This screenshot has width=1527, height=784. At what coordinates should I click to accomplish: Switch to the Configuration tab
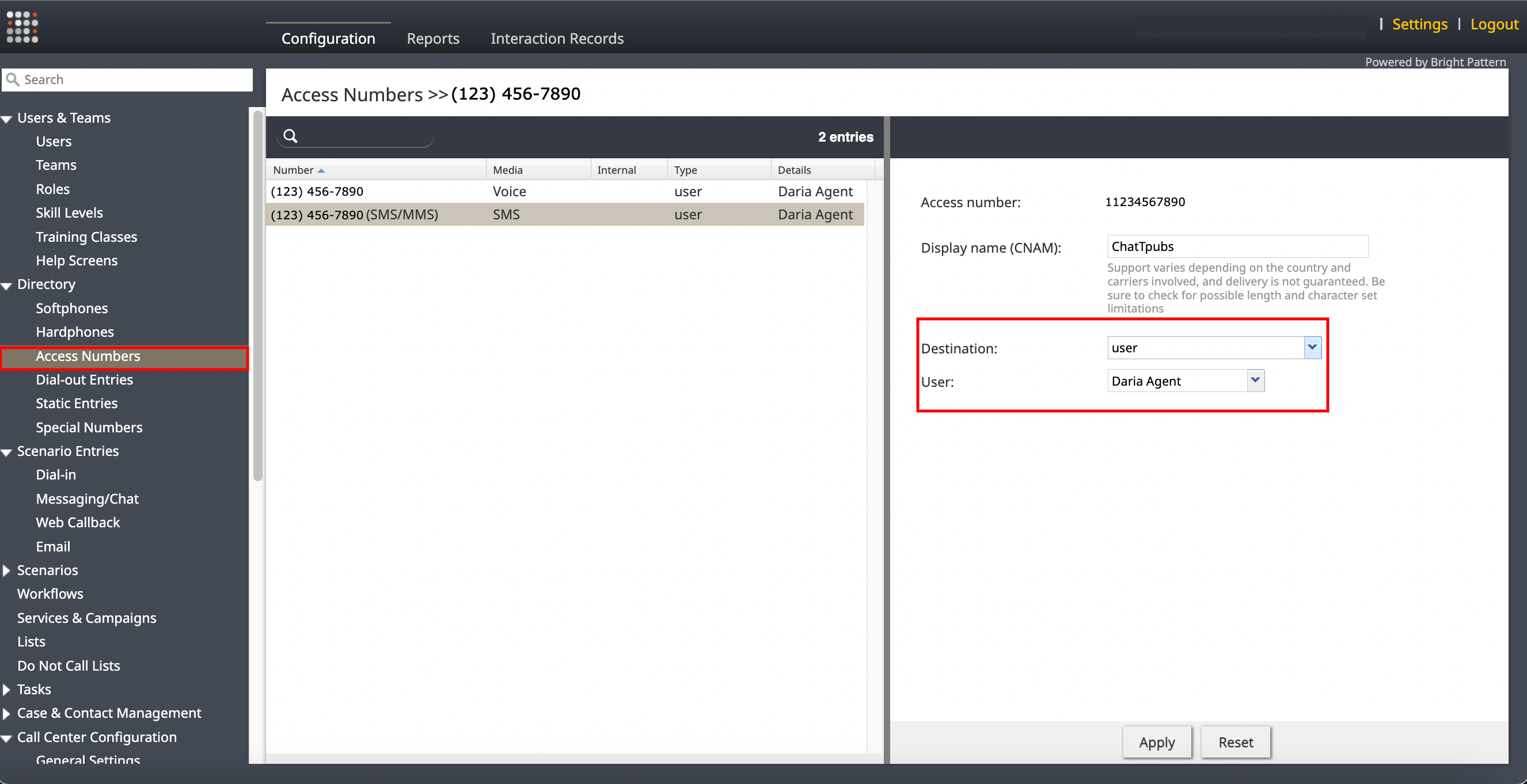pos(328,39)
